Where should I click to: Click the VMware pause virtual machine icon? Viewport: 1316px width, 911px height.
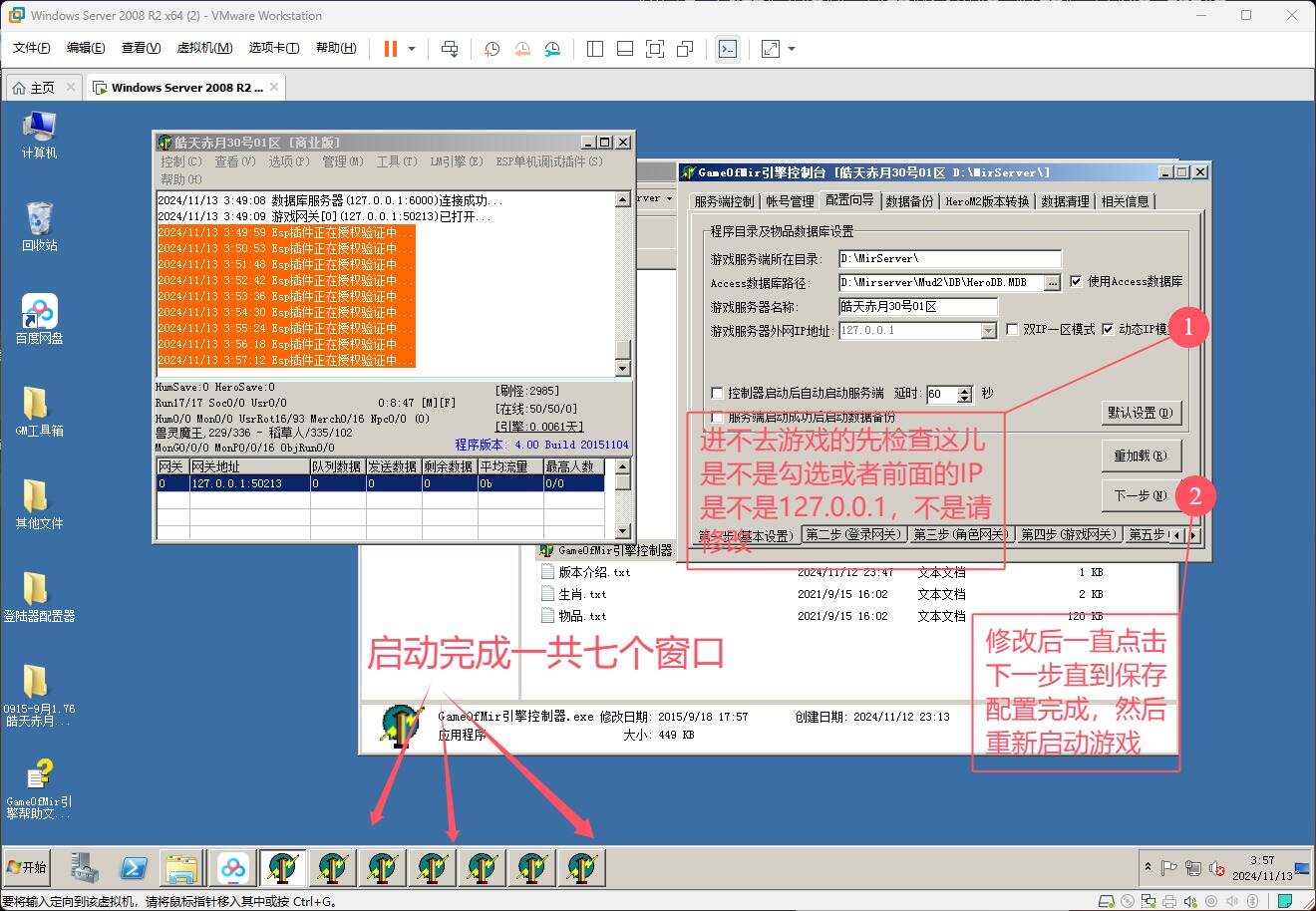tap(390, 49)
